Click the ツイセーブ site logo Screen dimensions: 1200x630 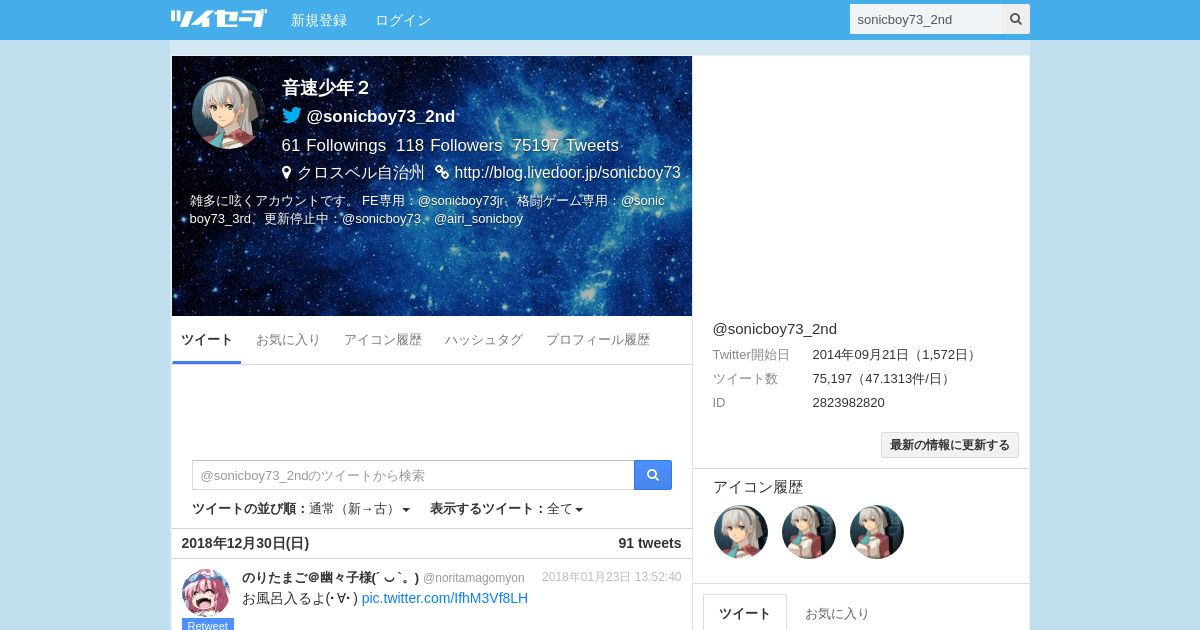tap(218, 19)
